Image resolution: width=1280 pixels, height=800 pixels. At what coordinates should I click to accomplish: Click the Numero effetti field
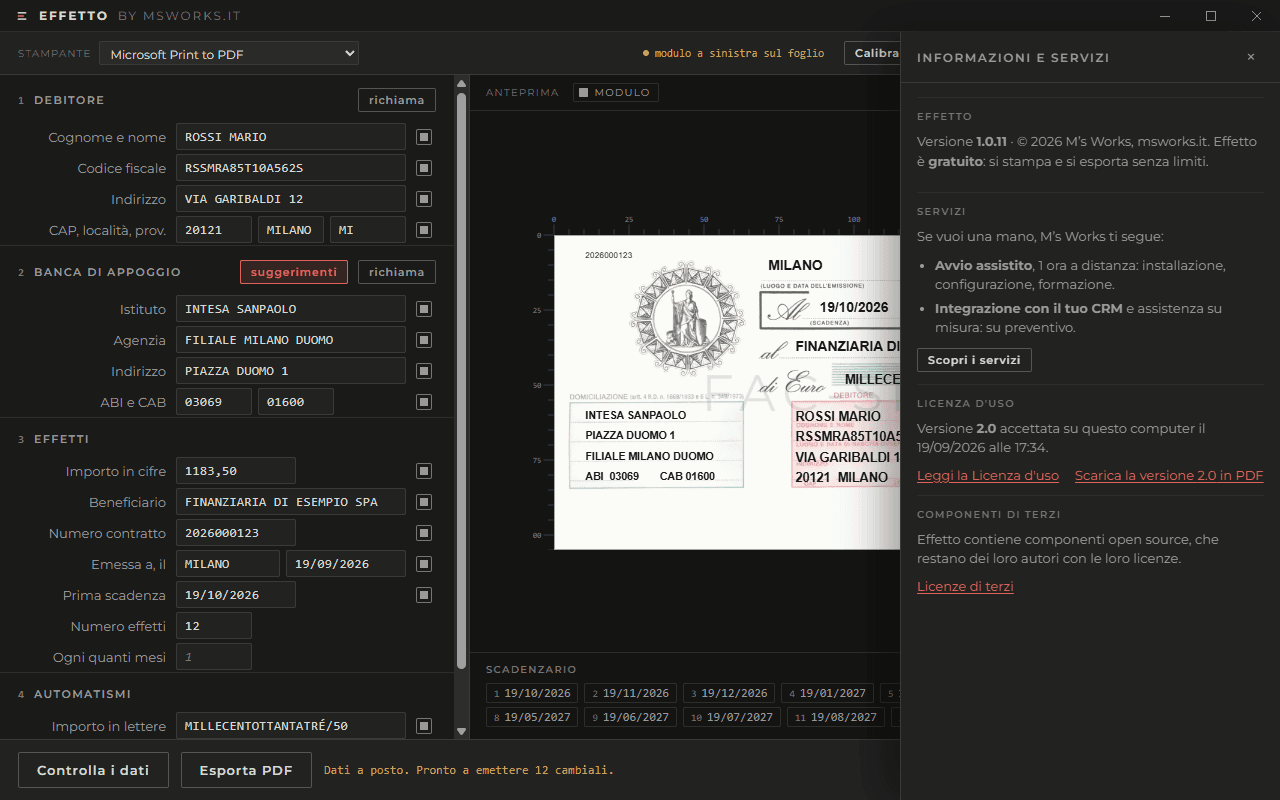tap(214, 626)
